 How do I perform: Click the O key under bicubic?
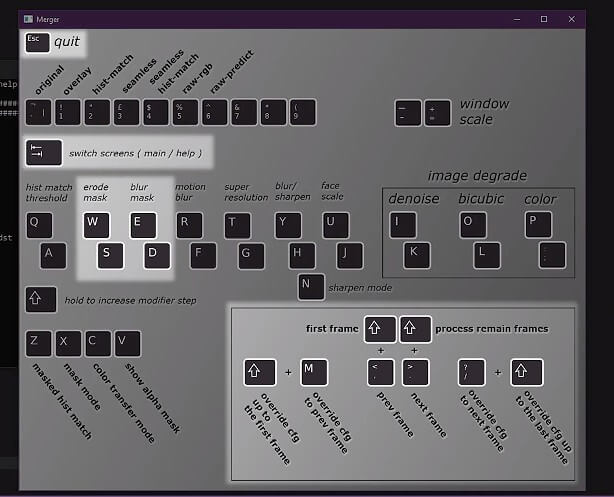(x=473, y=225)
